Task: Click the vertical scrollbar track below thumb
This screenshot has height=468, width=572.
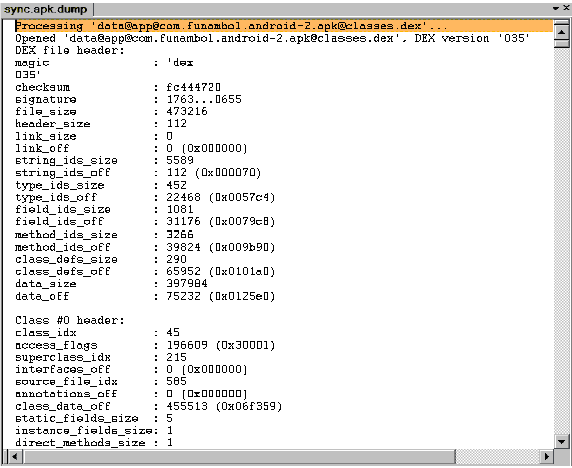Action: point(562,241)
